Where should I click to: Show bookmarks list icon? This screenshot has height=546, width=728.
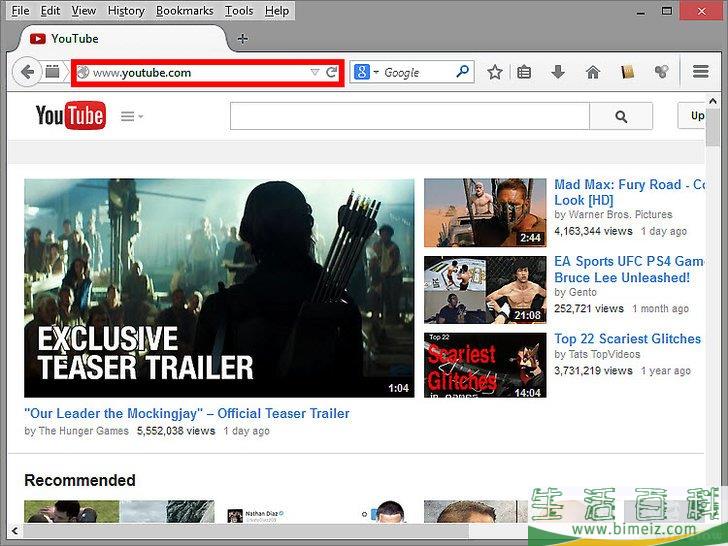pyautogui.click(x=524, y=72)
